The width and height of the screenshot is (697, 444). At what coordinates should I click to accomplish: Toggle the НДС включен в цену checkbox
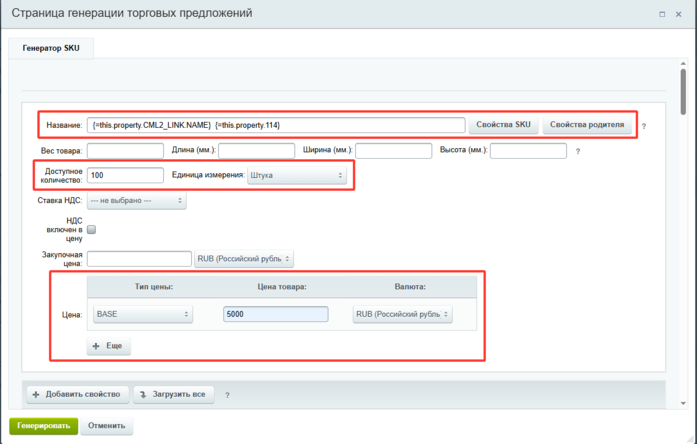tap(92, 229)
